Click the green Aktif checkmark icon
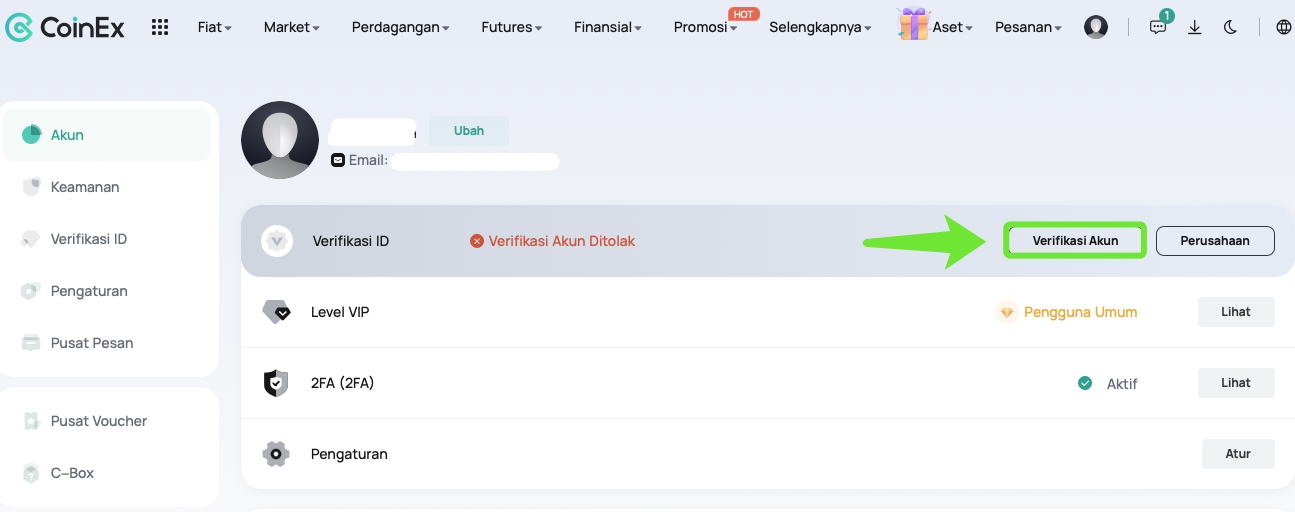 pos(1085,383)
